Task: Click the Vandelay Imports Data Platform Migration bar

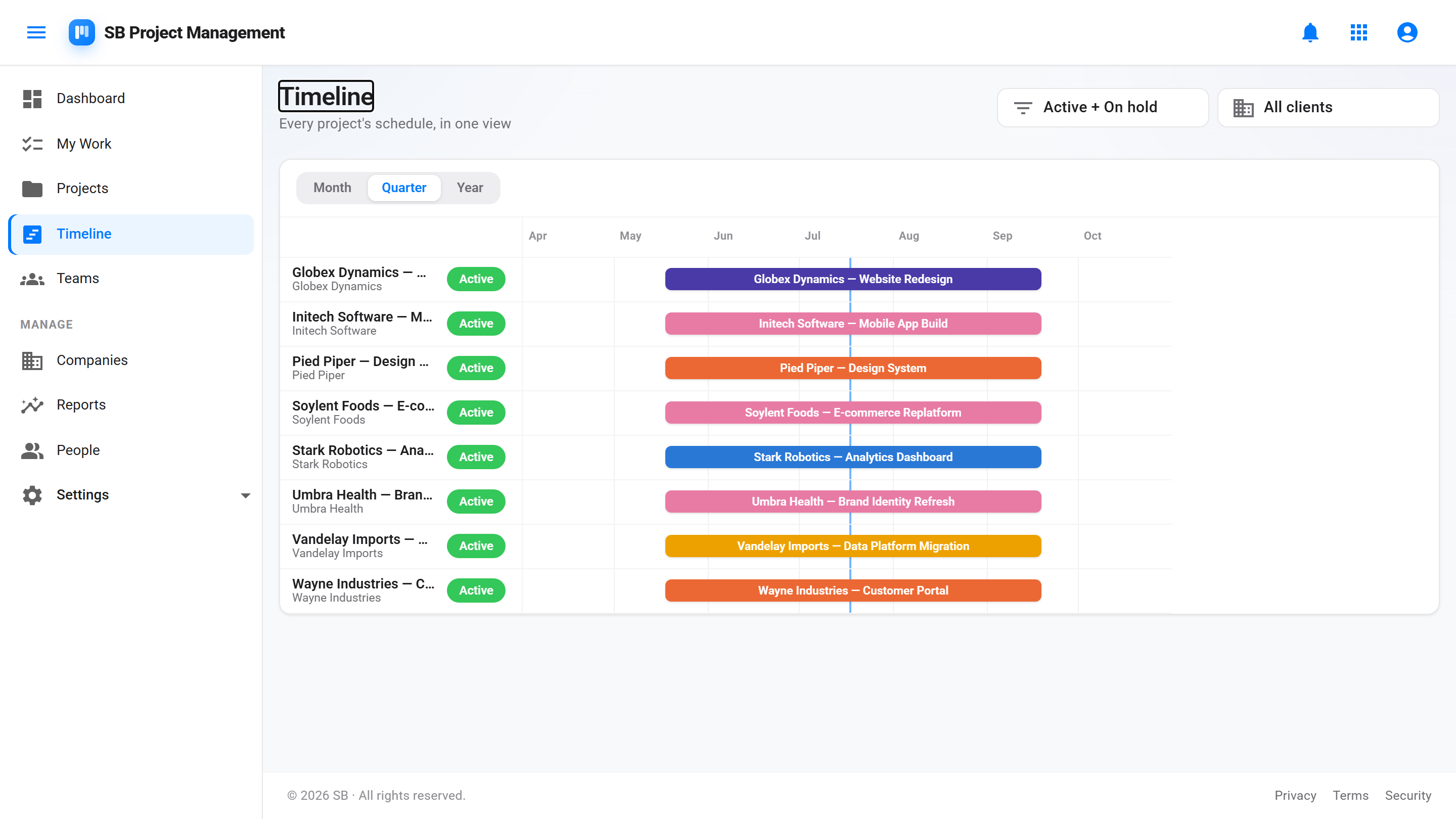Action: point(853,546)
